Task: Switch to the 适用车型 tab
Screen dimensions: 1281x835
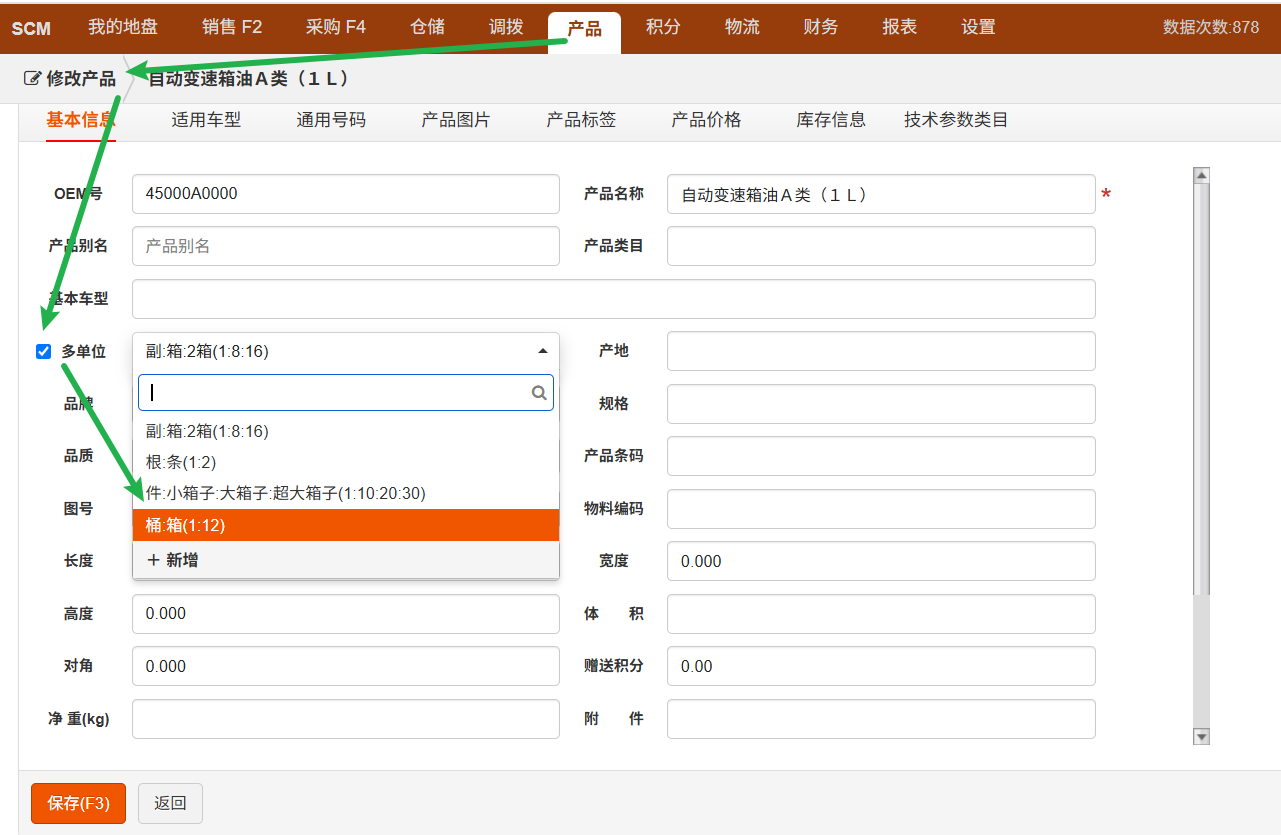Action: (206, 120)
